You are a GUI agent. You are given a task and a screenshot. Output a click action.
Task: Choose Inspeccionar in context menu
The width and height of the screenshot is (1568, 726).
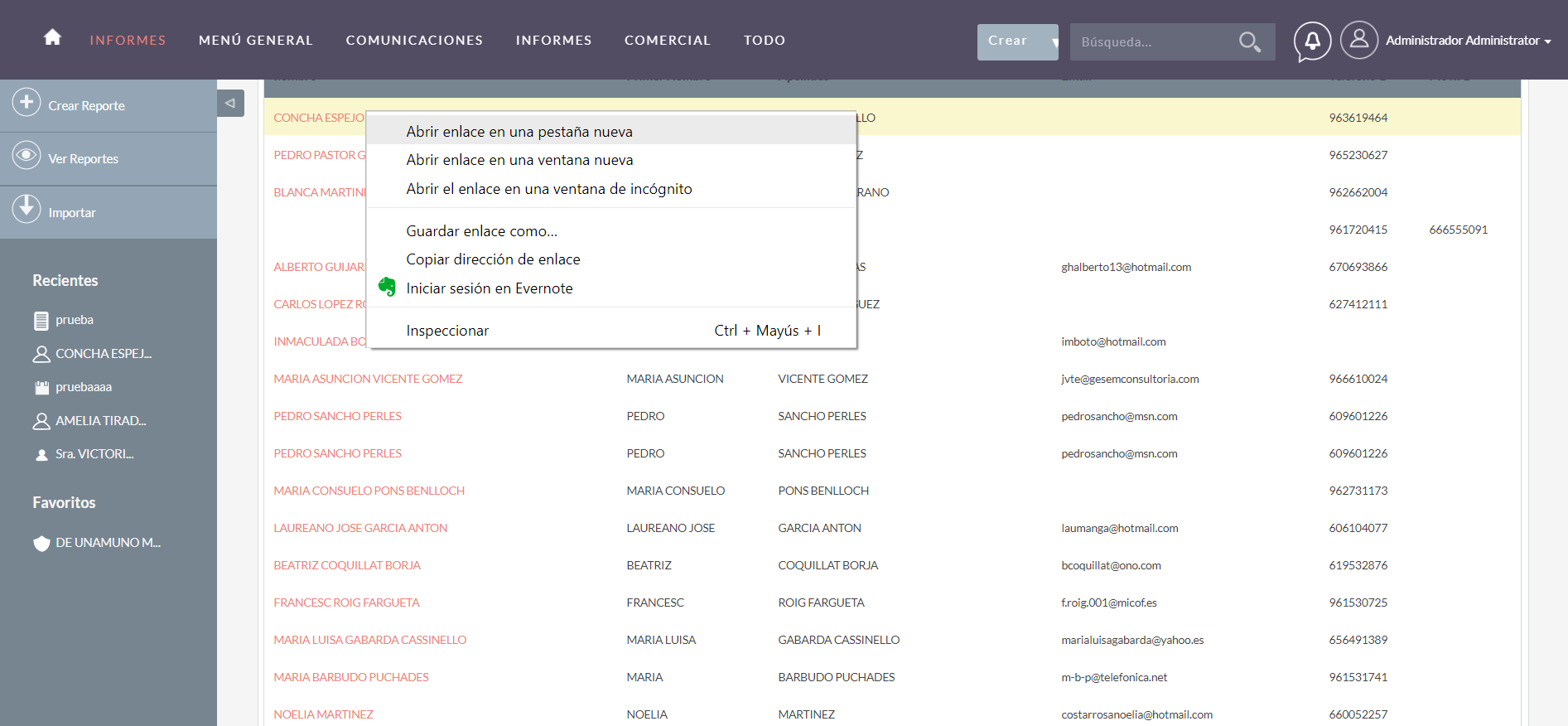610,330
